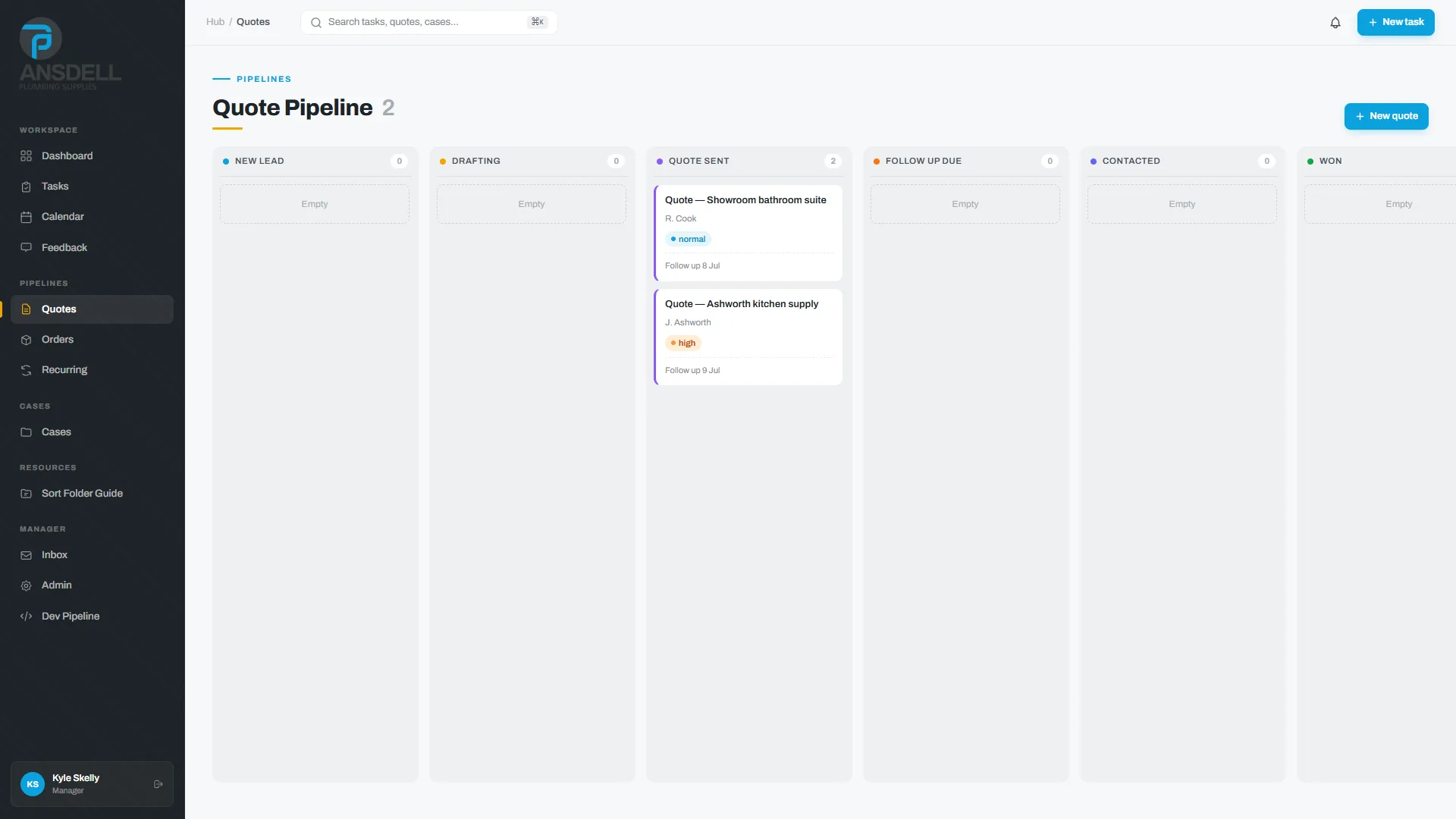The width and height of the screenshot is (1456, 819).
Task: Click the Cases folder icon
Action: (x=27, y=432)
